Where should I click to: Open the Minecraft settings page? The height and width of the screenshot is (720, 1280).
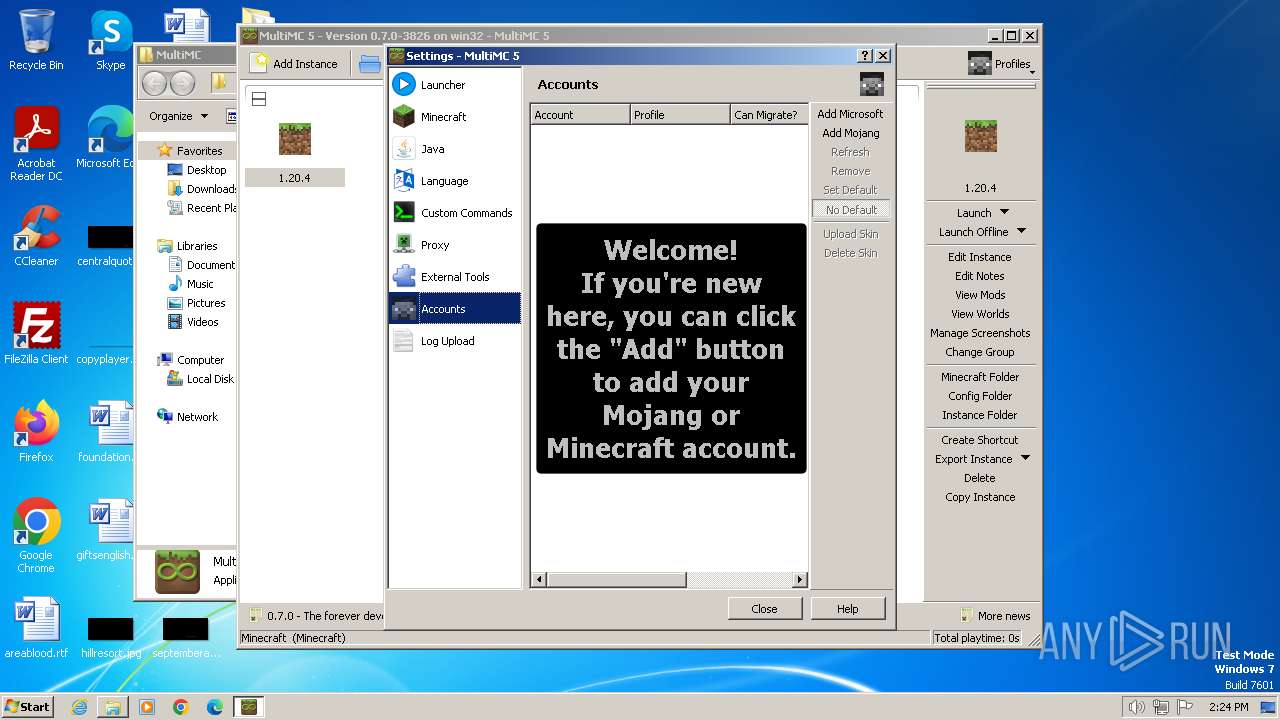coord(455,117)
